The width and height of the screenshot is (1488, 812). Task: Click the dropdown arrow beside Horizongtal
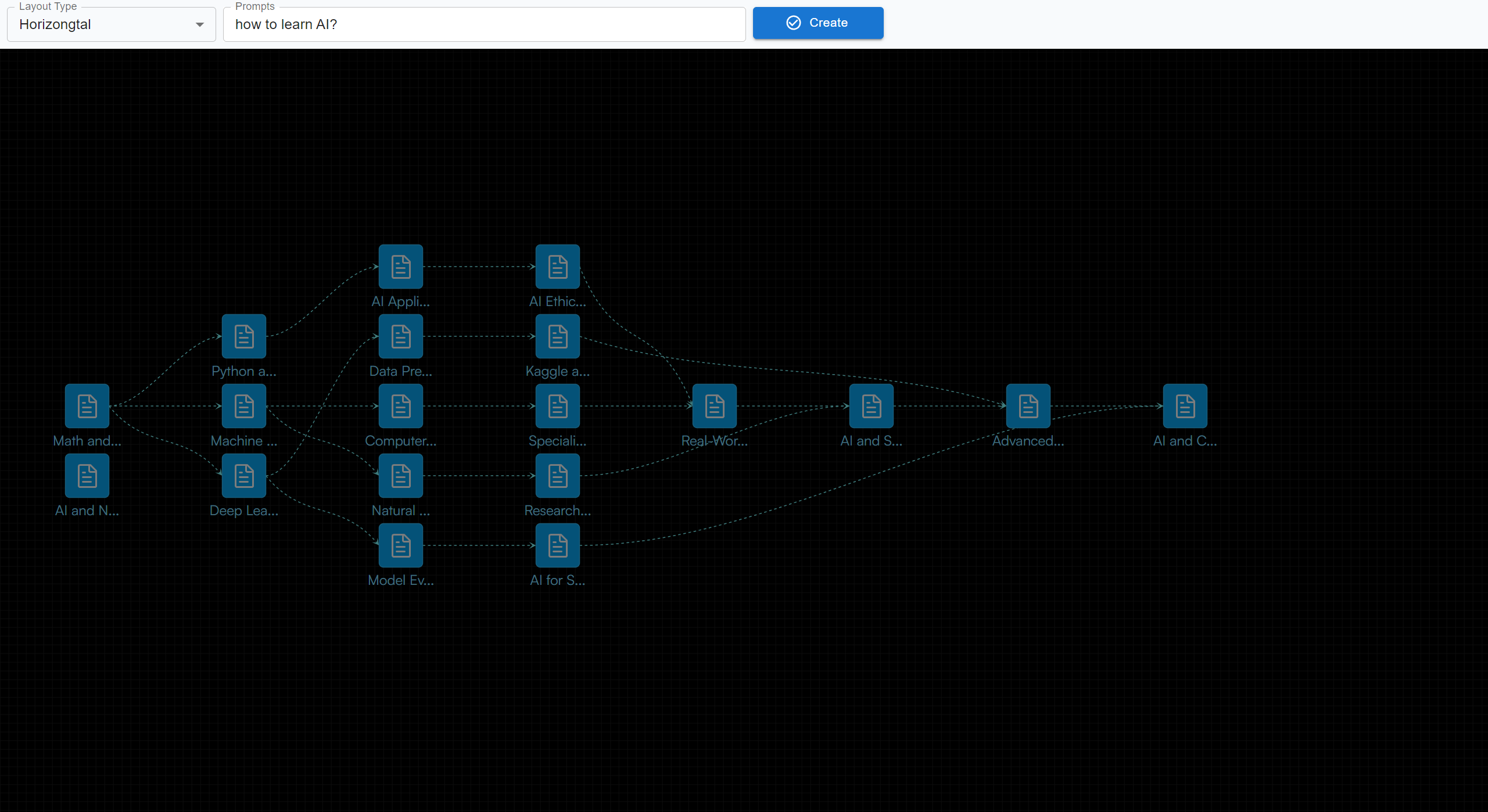(x=200, y=24)
